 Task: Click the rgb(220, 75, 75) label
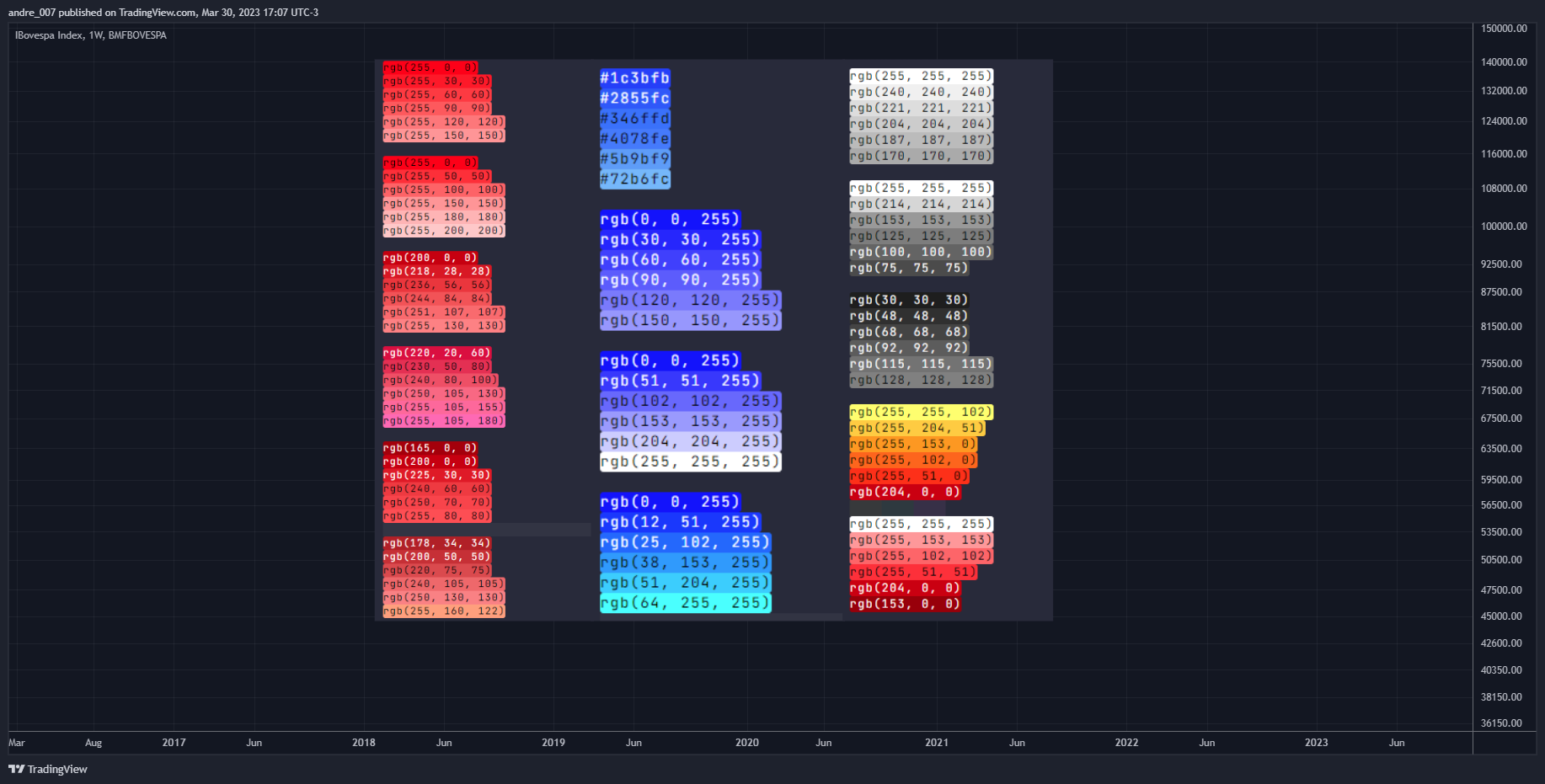437,570
